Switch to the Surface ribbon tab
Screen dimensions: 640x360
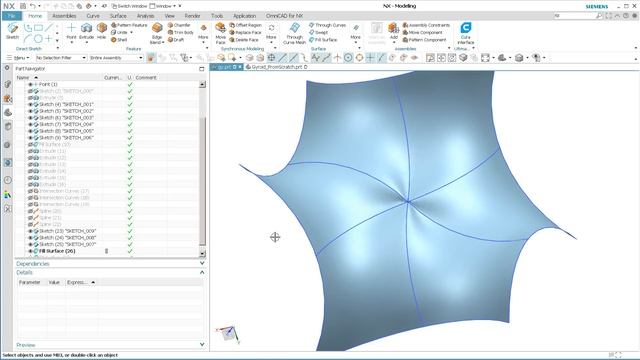point(118,16)
